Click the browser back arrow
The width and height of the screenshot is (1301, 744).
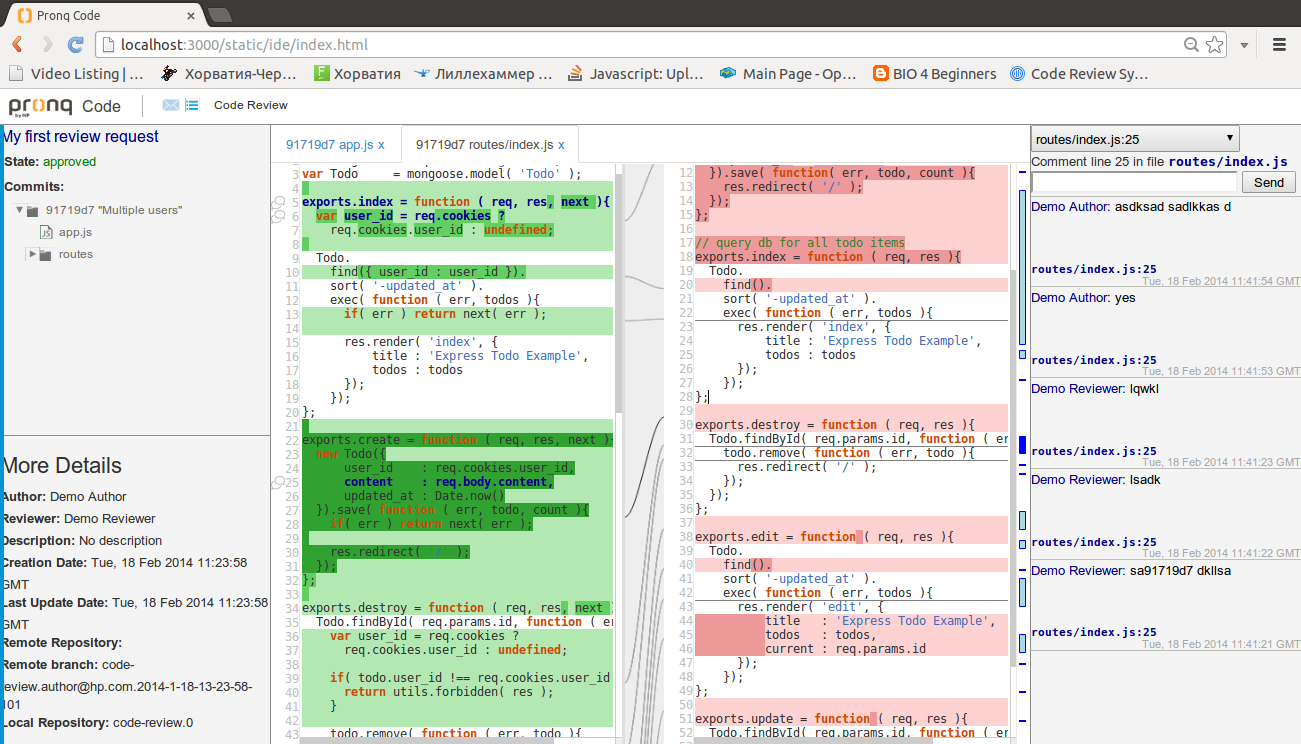tap(18, 45)
